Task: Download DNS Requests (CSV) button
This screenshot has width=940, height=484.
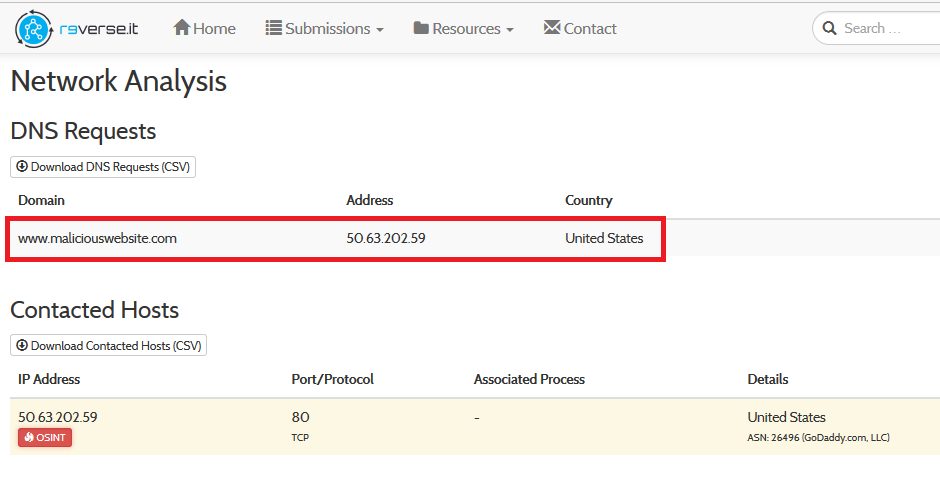Action: 103,167
